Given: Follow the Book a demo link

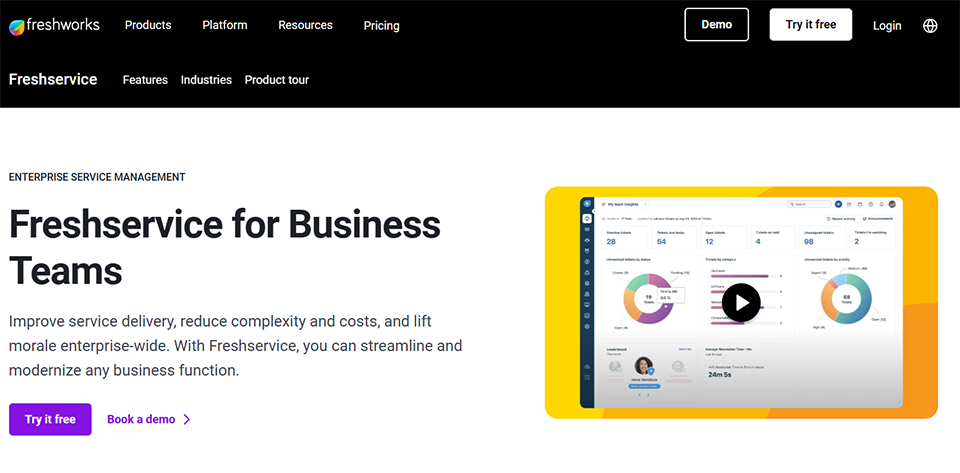Looking at the screenshot, I should pos(141,419).
